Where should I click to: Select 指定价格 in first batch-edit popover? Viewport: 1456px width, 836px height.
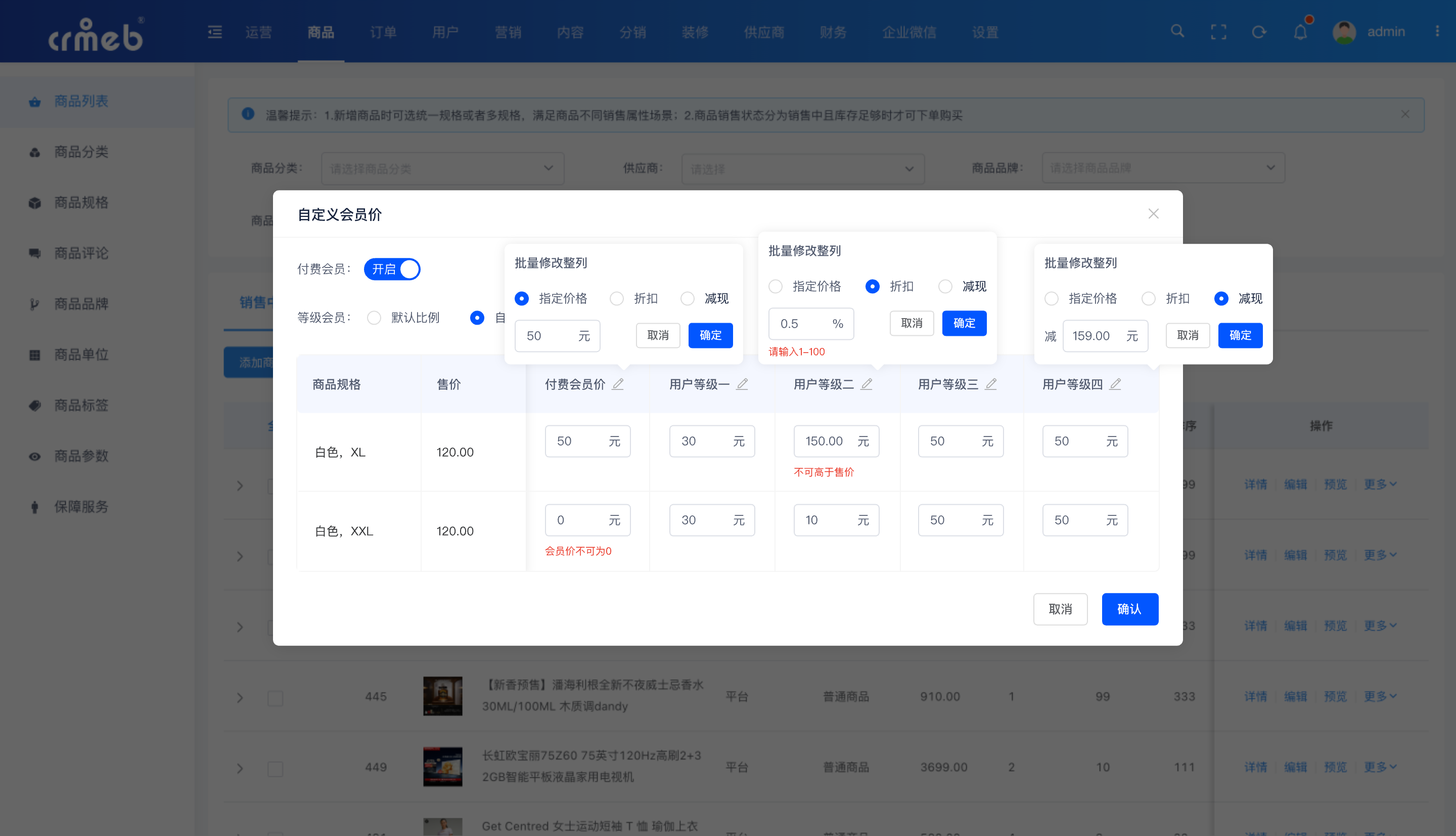tap(522, 298)
